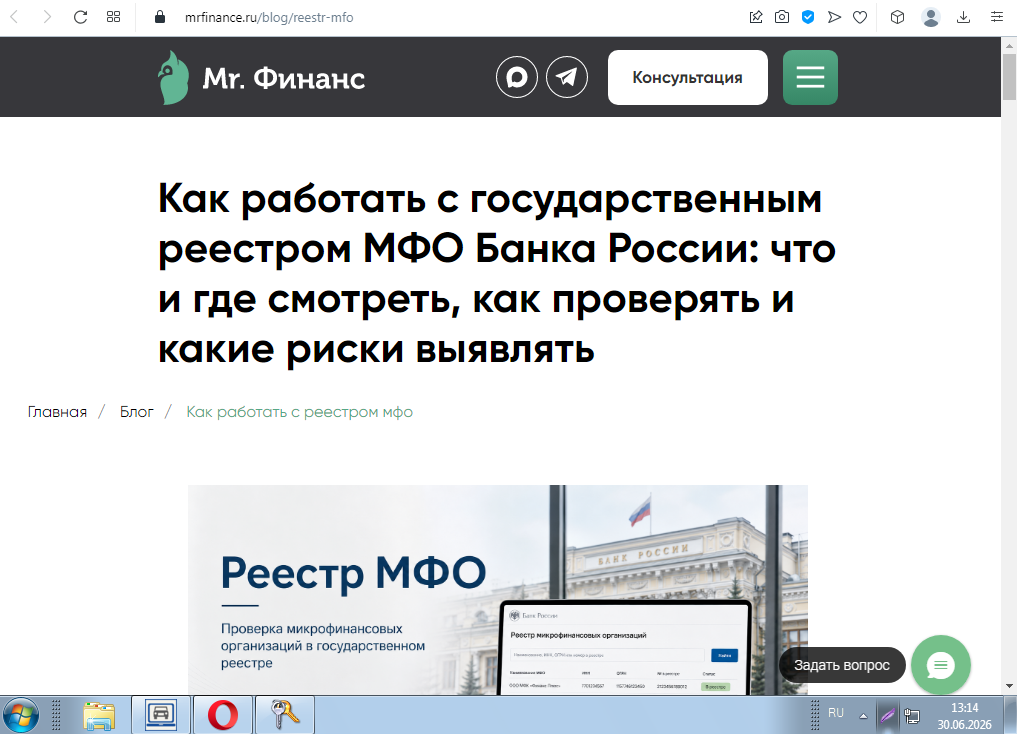Take a snapshot with the camera icon
1017x734 pixels.
tap(782, 18)
